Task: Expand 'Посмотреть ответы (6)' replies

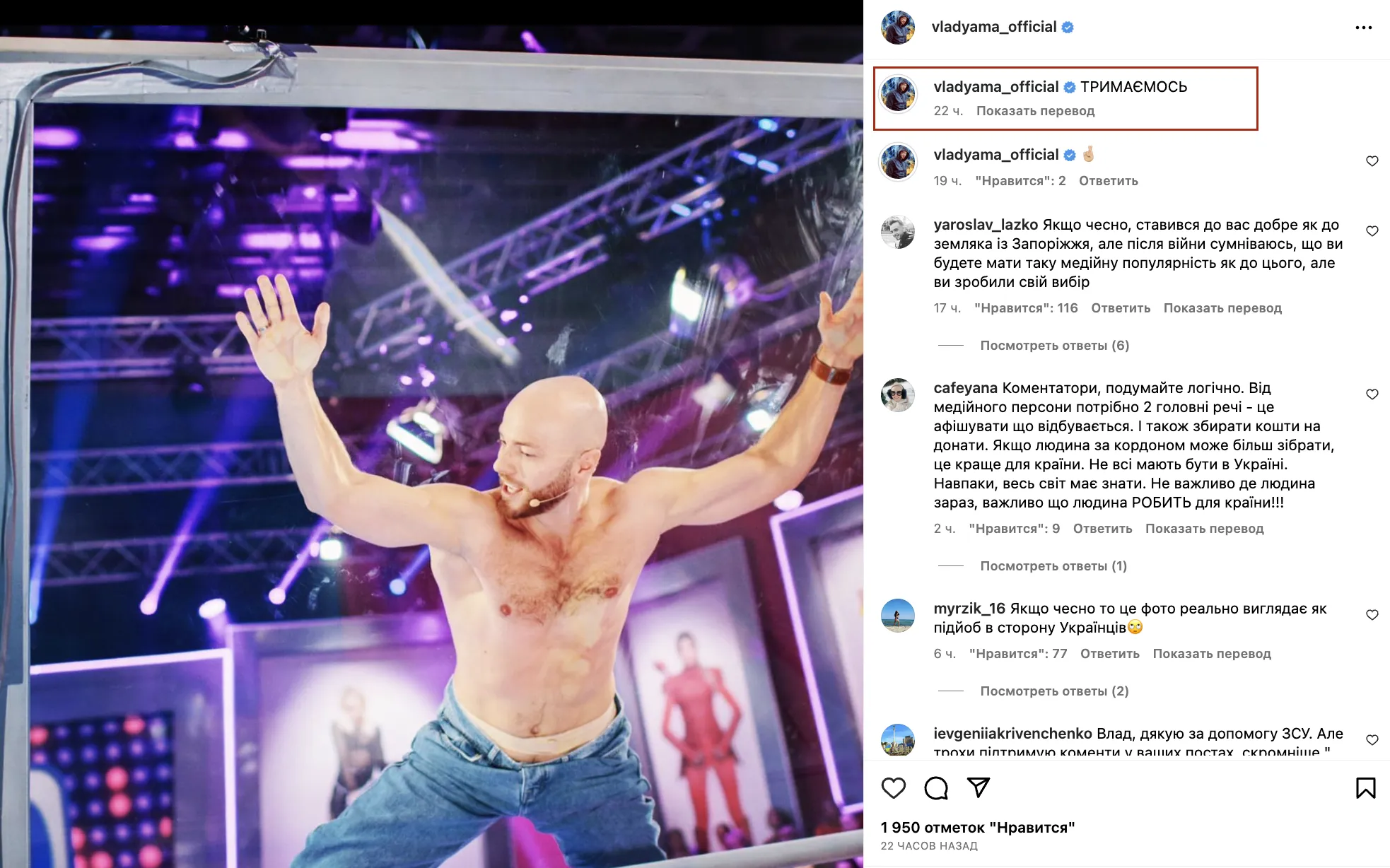Action: click(1054, 346)
